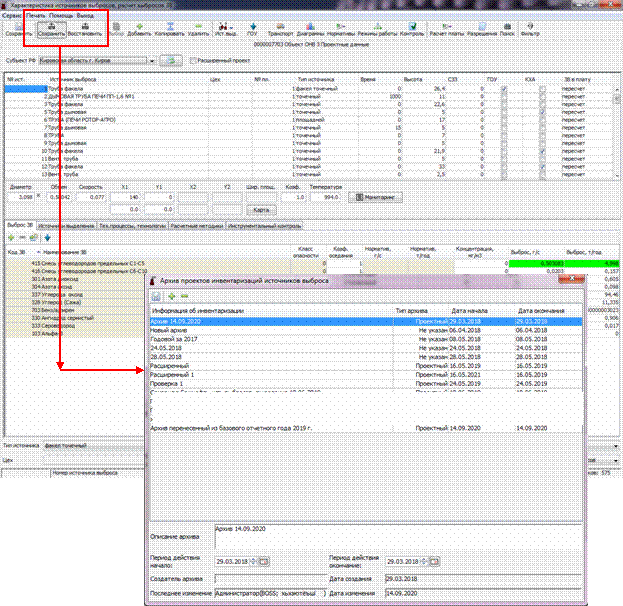Screen dimensions: 623x606
Task: Switch to the Расчетные методики tab
Action: pyautogui.click(x=198, y=226)
